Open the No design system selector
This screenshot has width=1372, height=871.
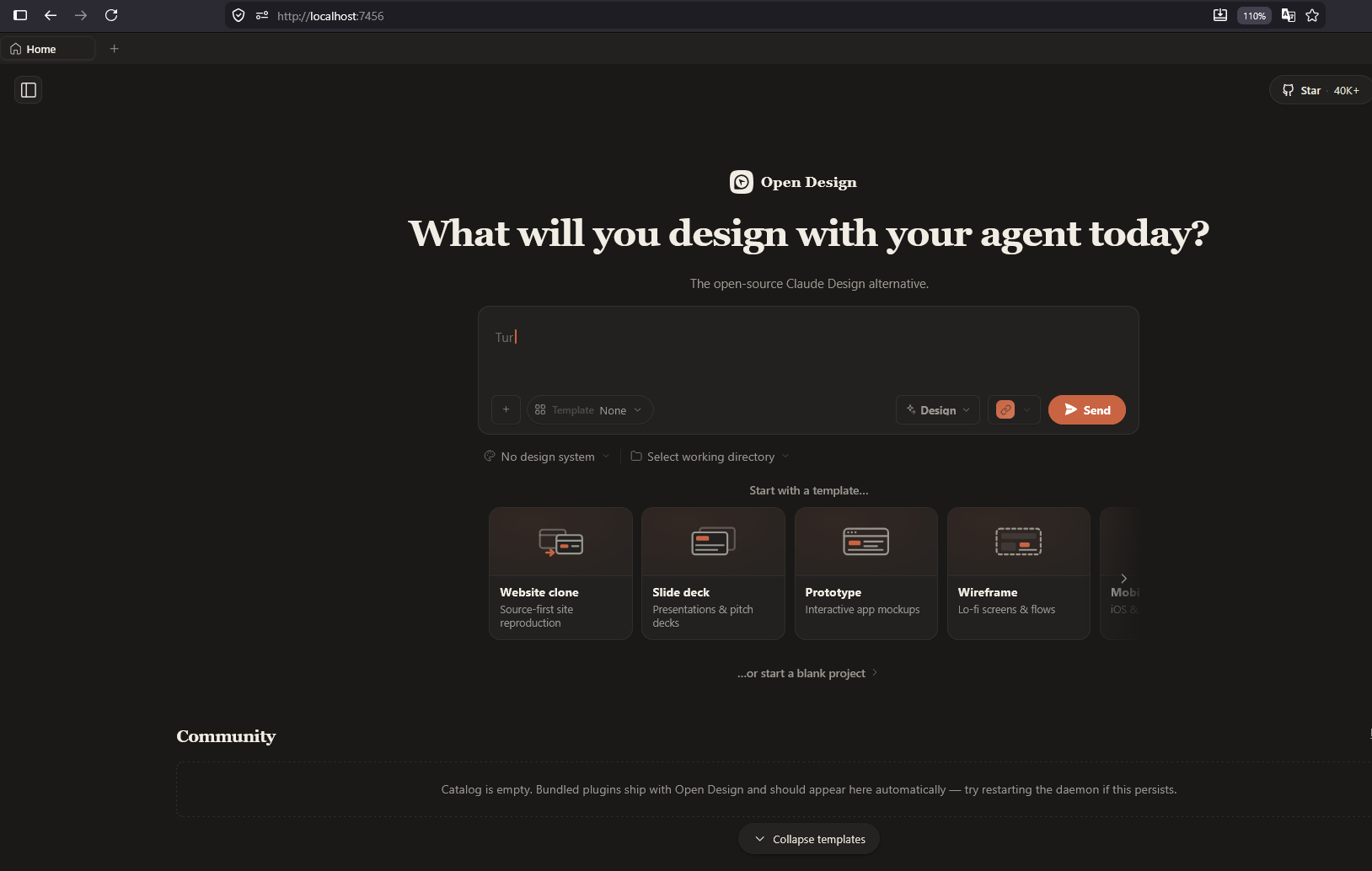point(547,457)
